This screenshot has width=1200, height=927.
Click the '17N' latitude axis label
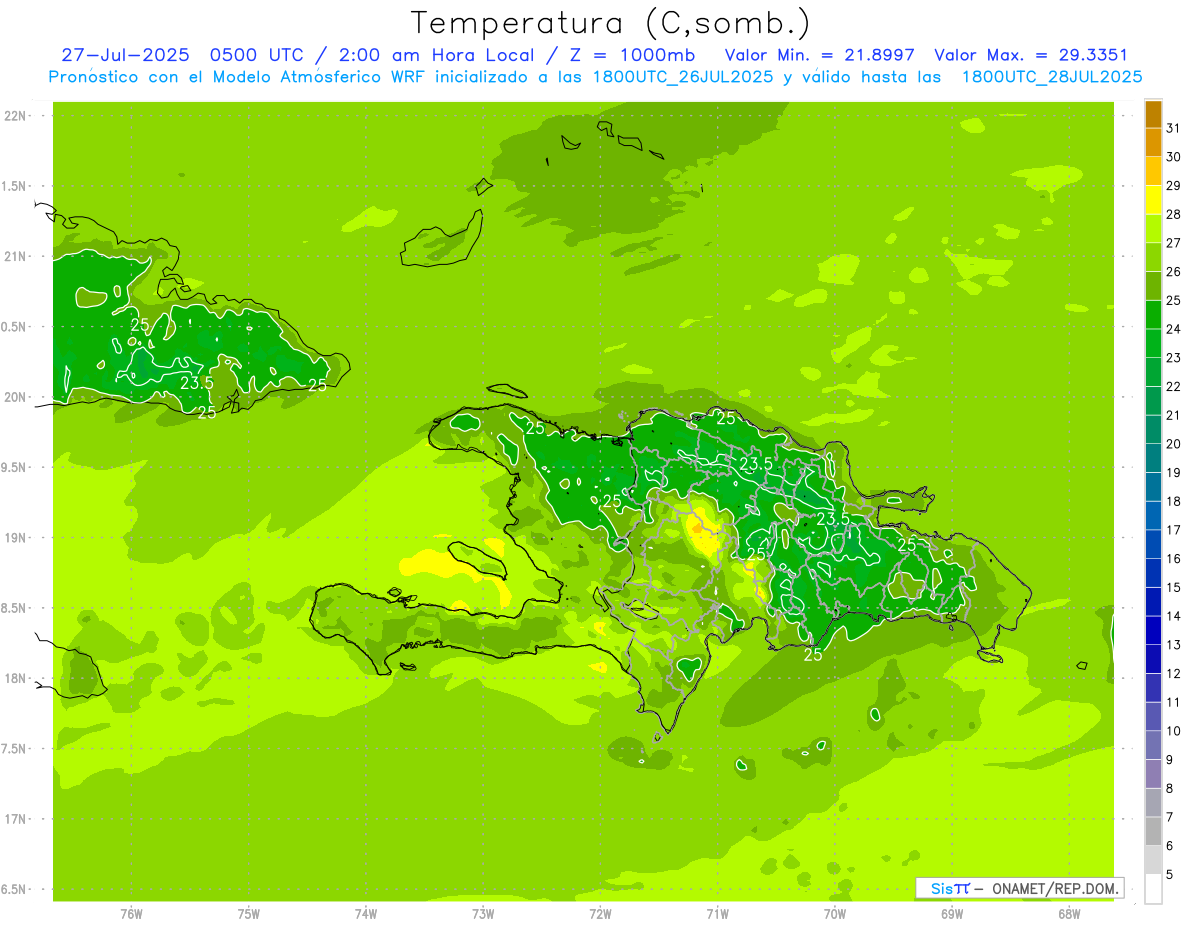tap(16, 819)
